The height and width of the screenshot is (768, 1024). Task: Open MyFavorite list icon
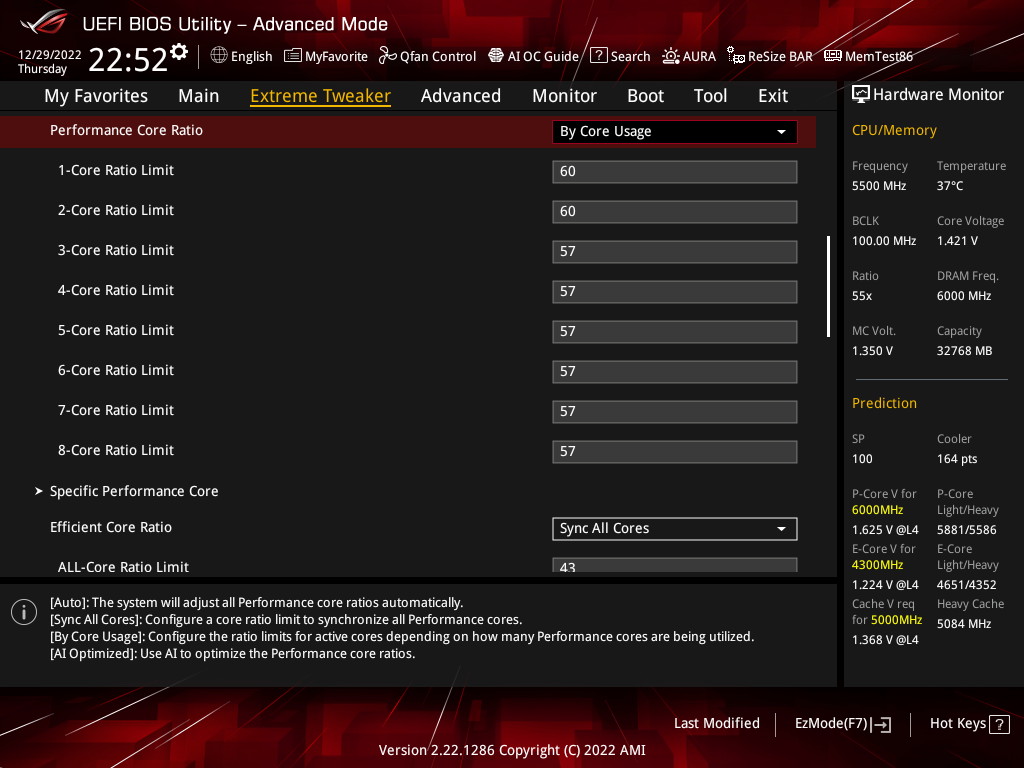[293, 56]
